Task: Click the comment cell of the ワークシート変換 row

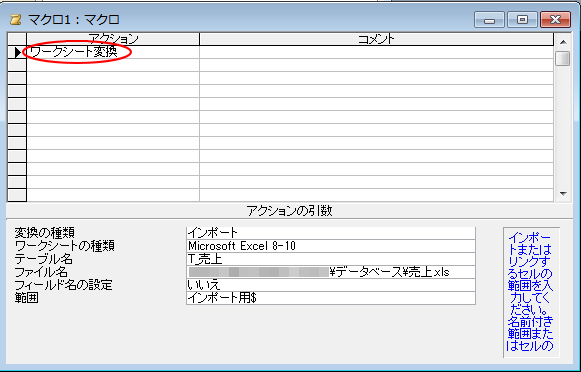Action: (376, 52)
